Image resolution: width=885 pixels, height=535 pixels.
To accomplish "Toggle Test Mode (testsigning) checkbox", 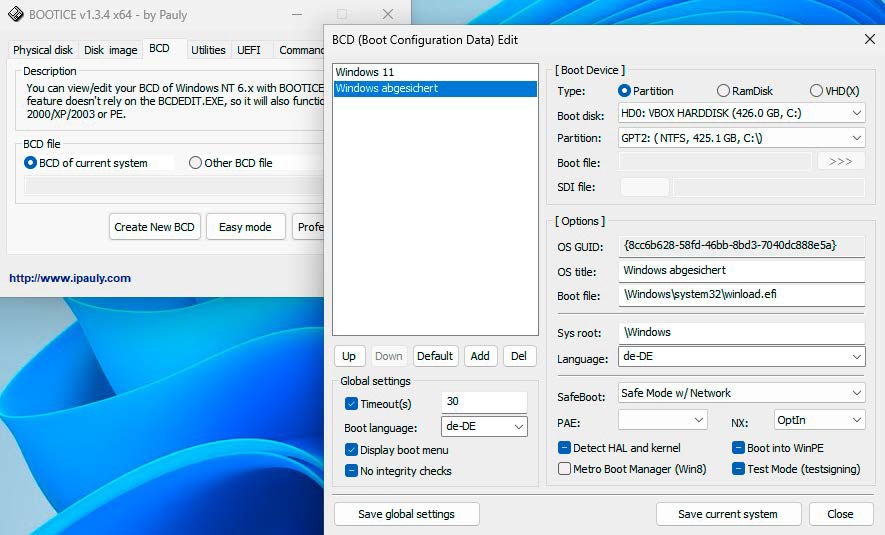I will [x=738, y=469].
